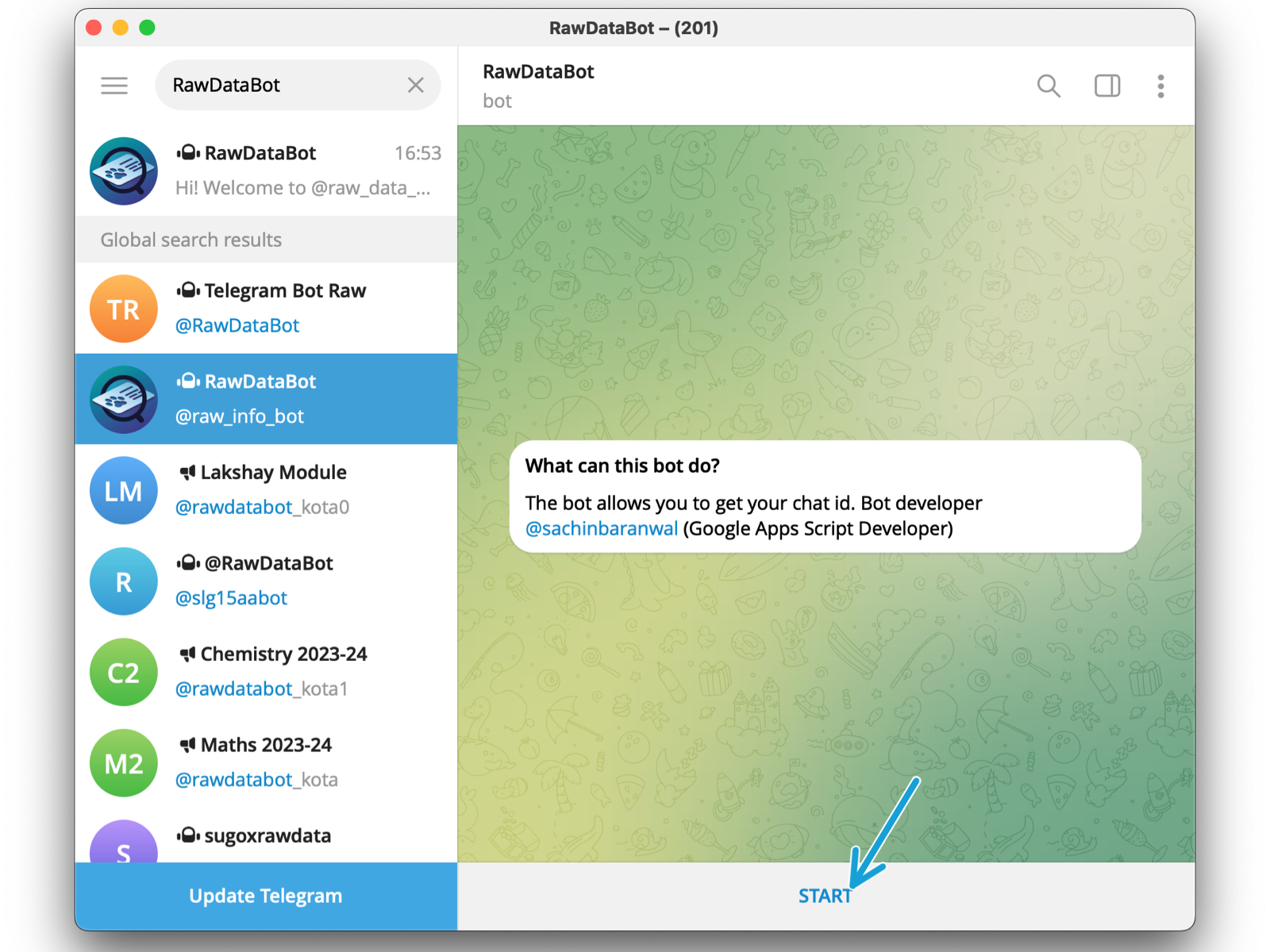The width and height of the screenshot is (1270, 952).
Task: Click the Chemistry 2023-24 channel avatar
Action: (124, 672)
